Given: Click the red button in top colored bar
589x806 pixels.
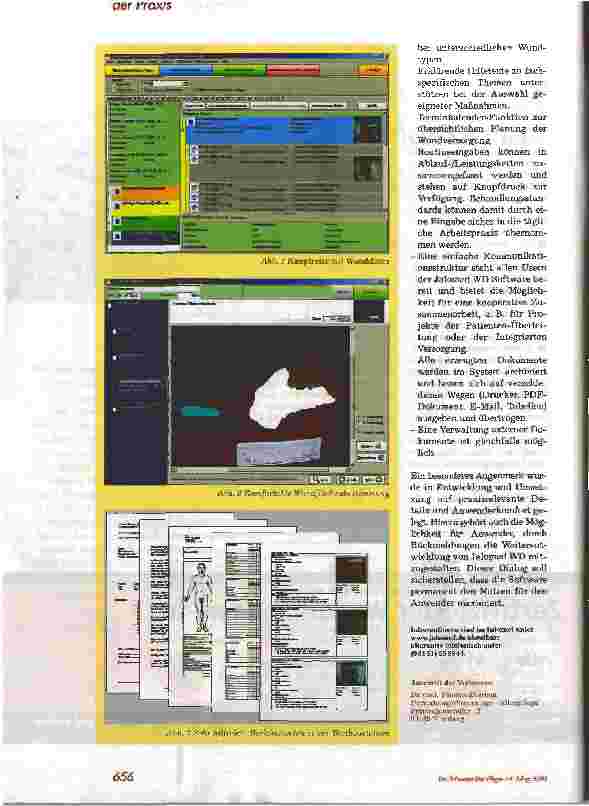Looking at the screenshot, I should pos(293,70).
